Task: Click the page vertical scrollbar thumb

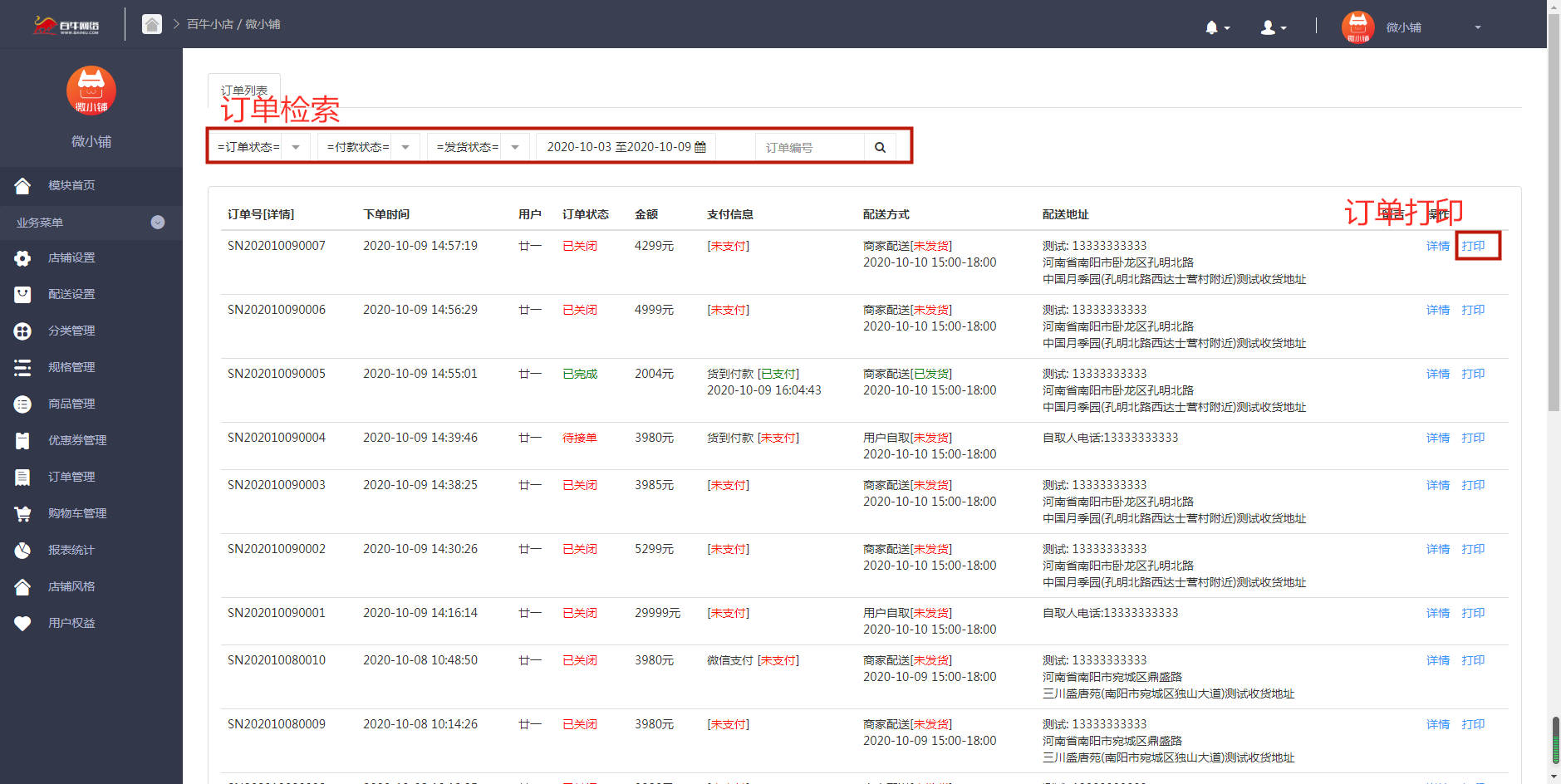Action: coord(1554,213)
